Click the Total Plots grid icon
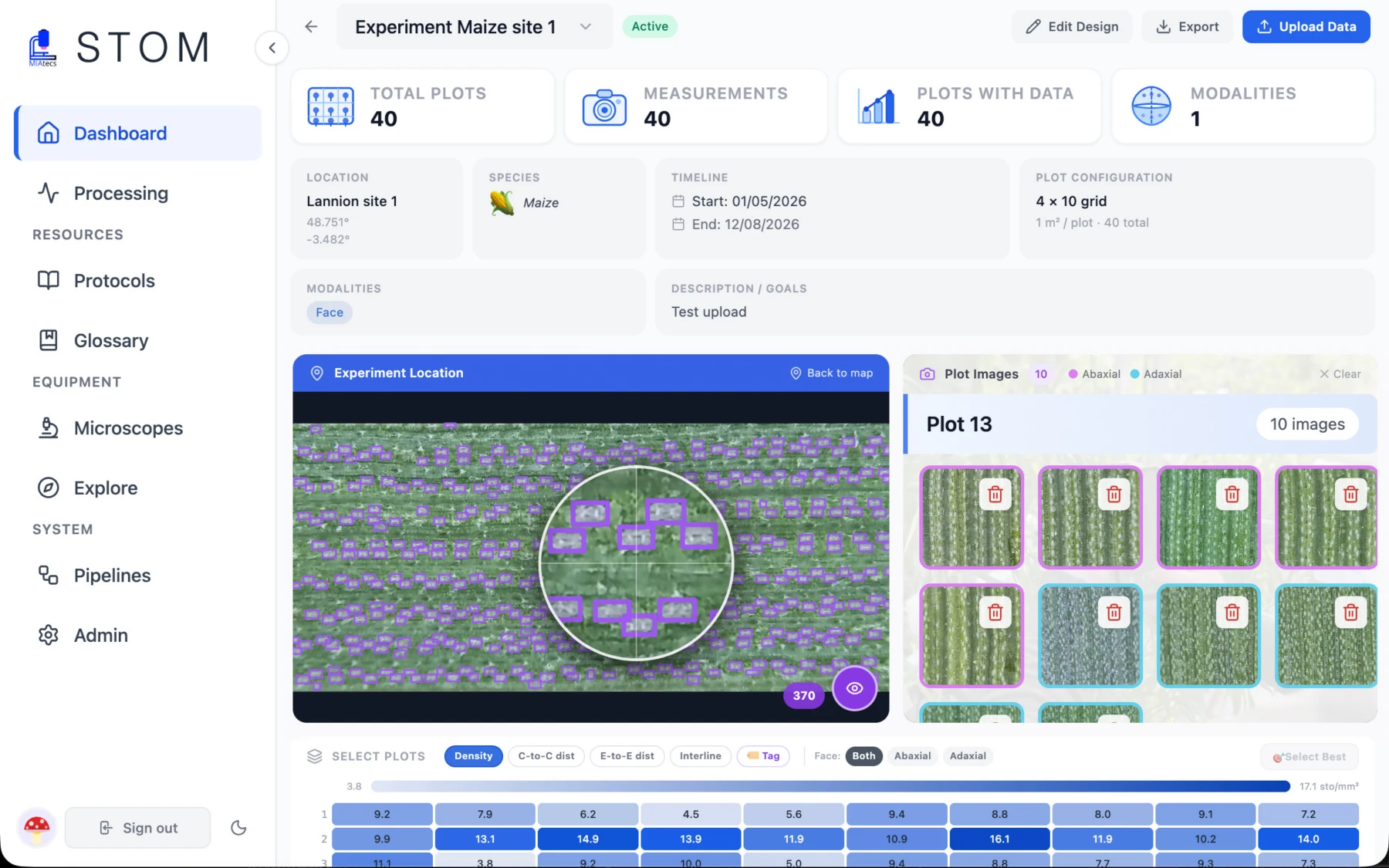This screenshot has height=868, width=1389. (331, 106)
